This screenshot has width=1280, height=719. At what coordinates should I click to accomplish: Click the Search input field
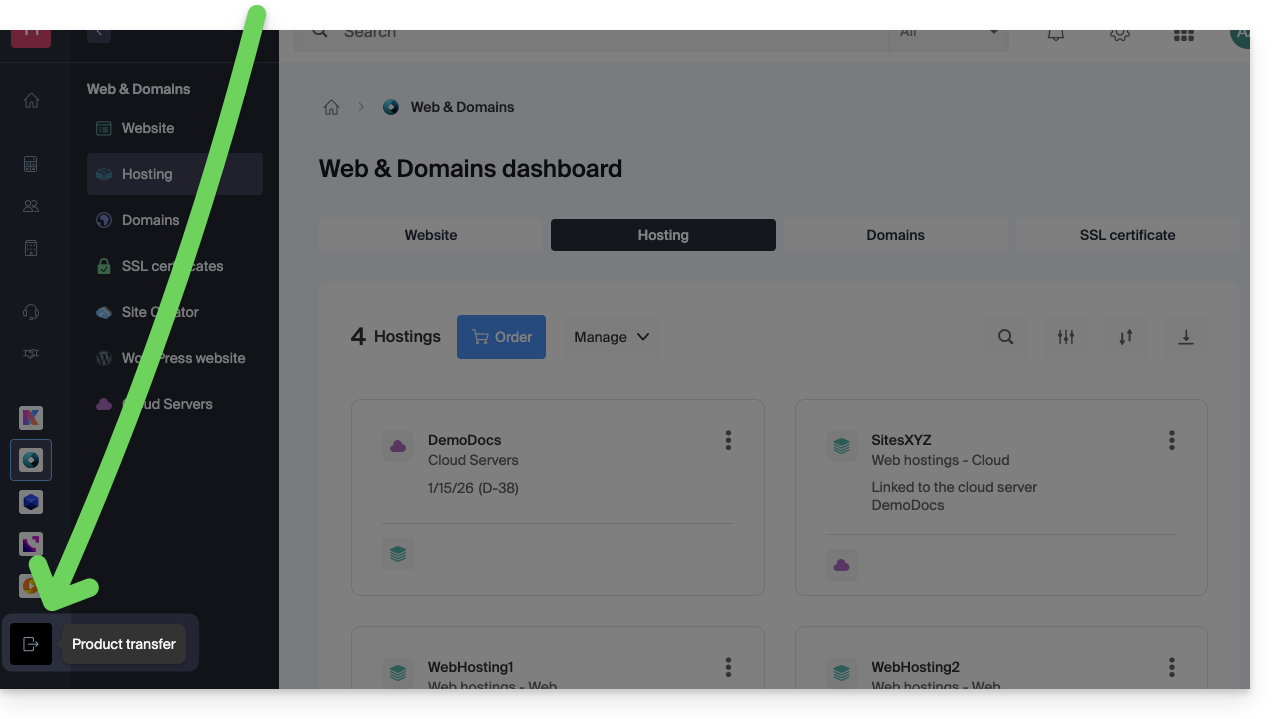[600, 33]
